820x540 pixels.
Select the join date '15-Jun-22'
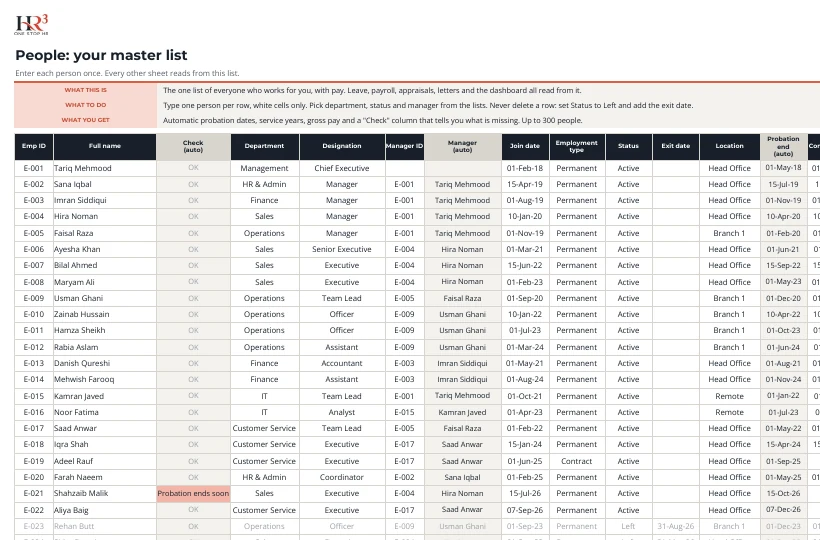pos(525,266)
